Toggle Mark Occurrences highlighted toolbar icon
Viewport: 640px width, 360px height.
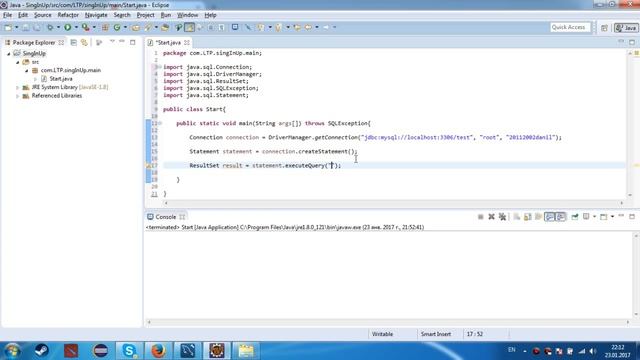[189, 27]
